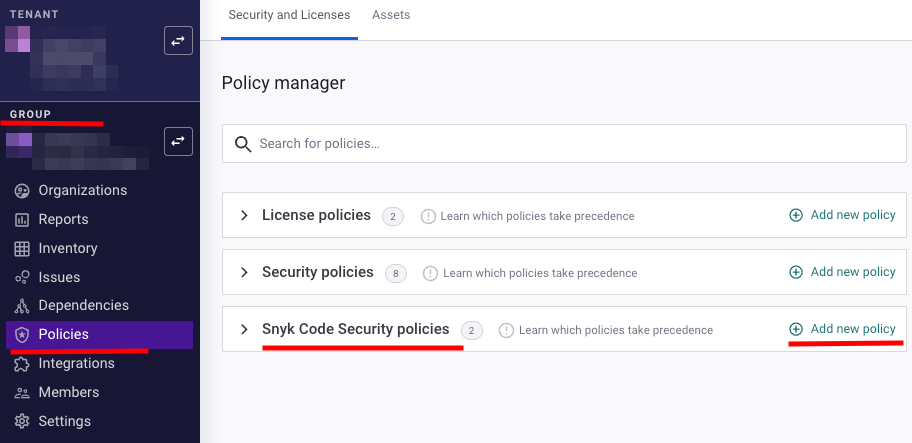
Task: Open Organizations from the sidebar
Action: tap(82, 190)
